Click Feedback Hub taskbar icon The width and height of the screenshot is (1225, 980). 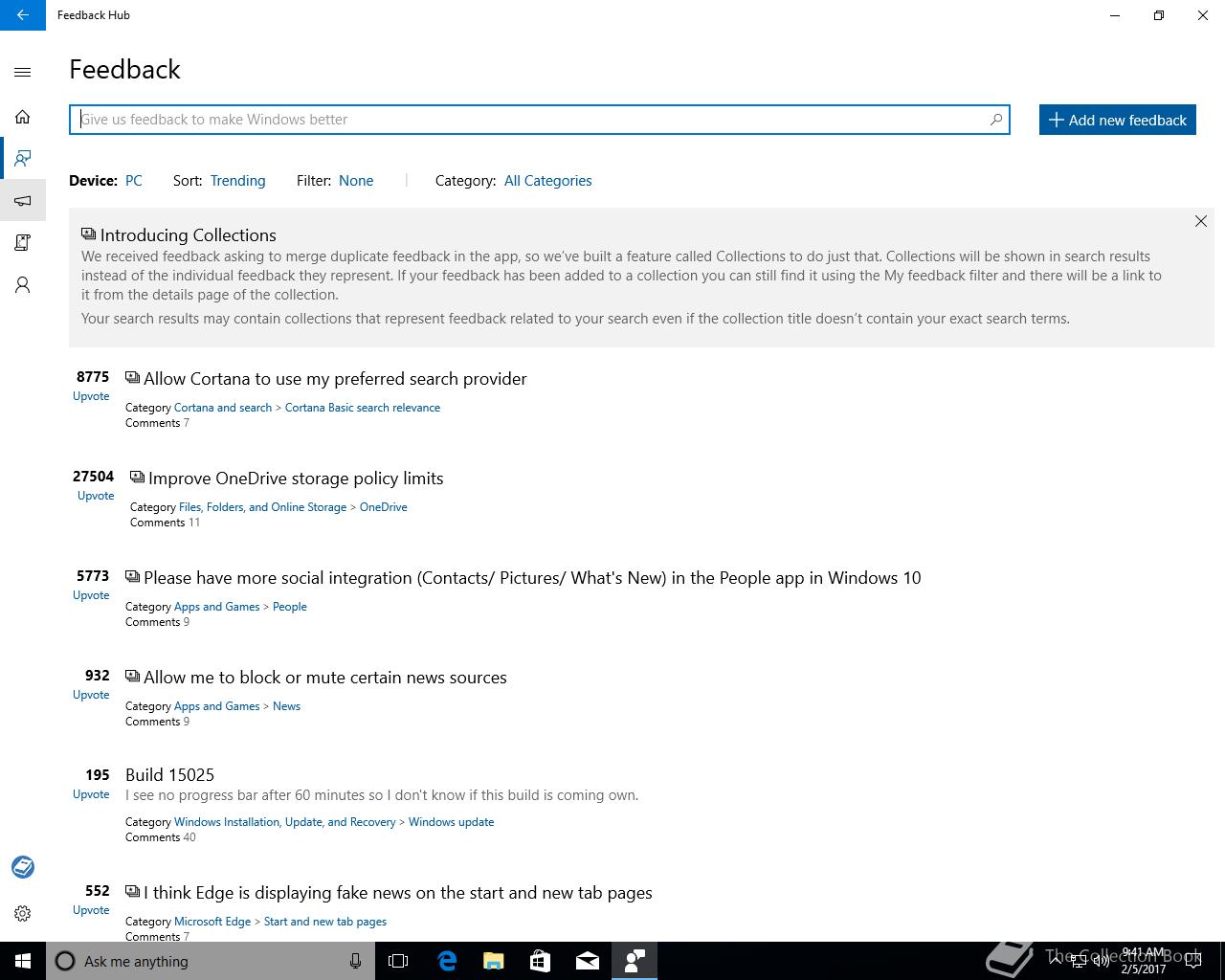(634, 961)
